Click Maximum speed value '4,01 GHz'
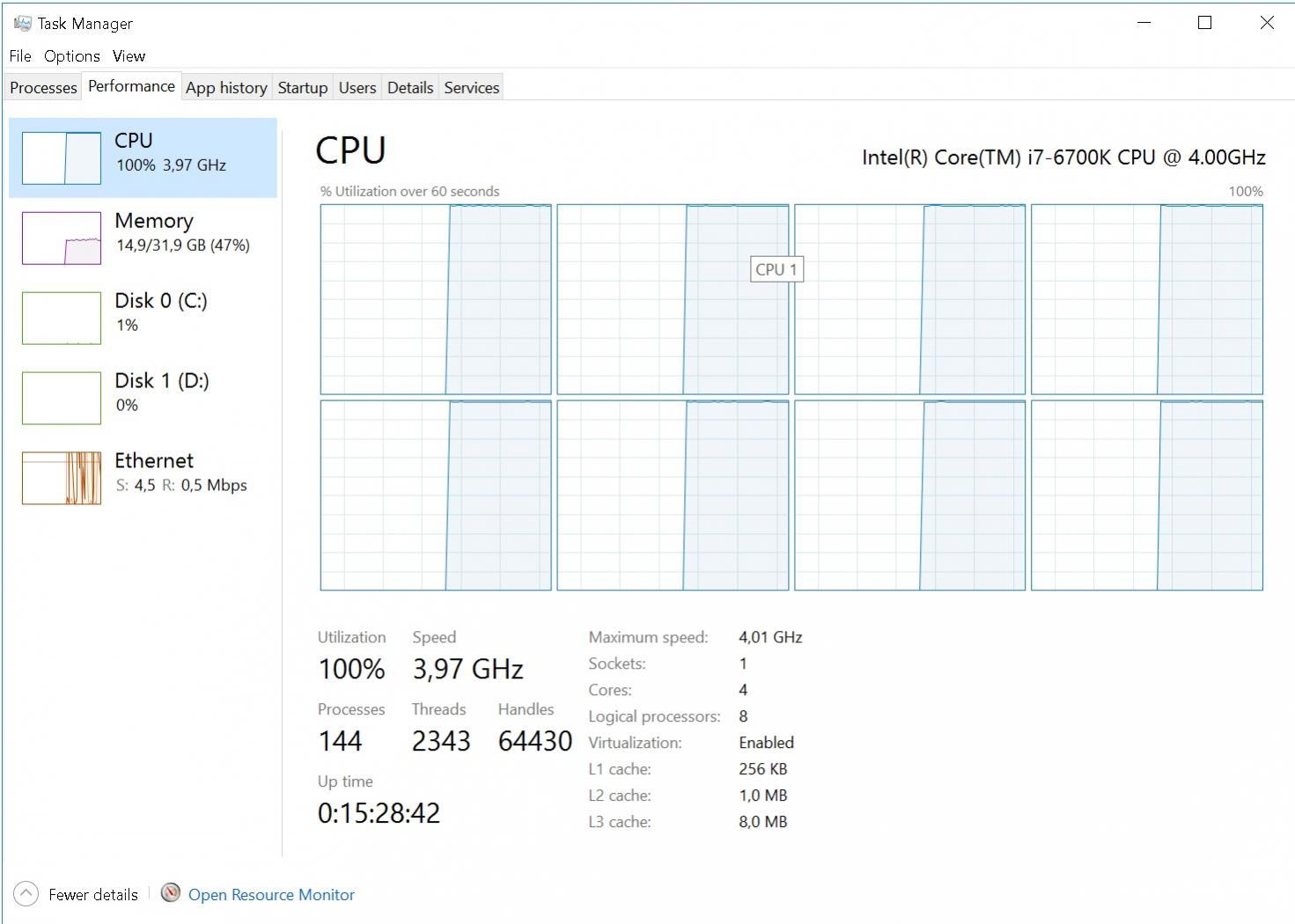This screenshot has width=1295, height=924. (770, 637)
